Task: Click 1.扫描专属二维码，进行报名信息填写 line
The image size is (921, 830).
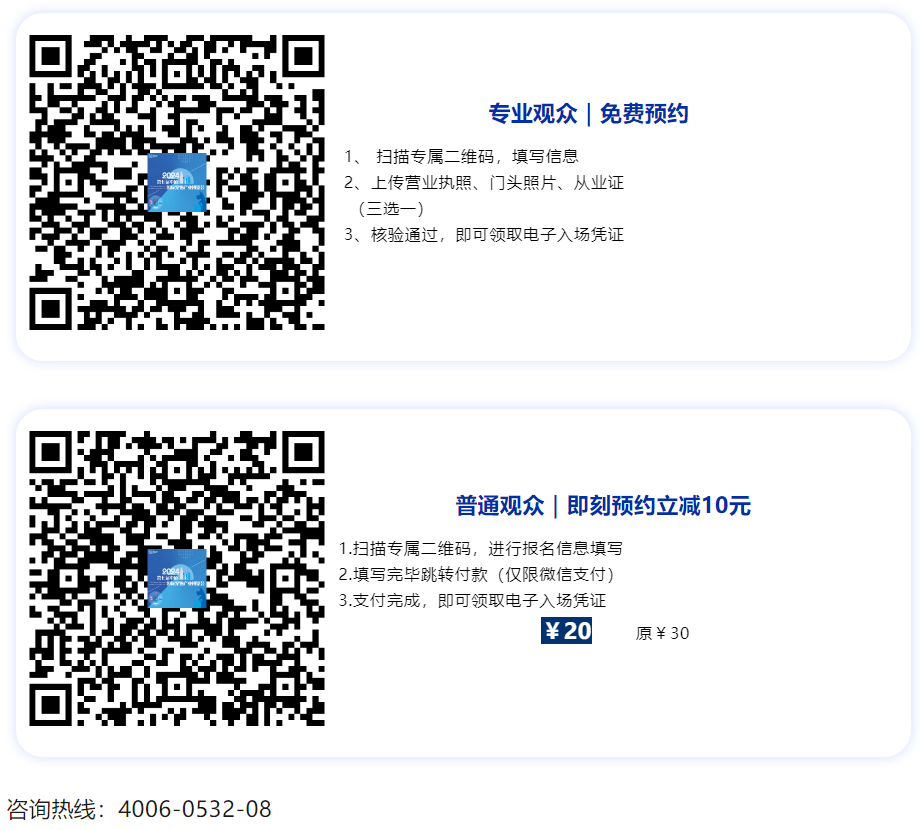Action: click(480, 549)
